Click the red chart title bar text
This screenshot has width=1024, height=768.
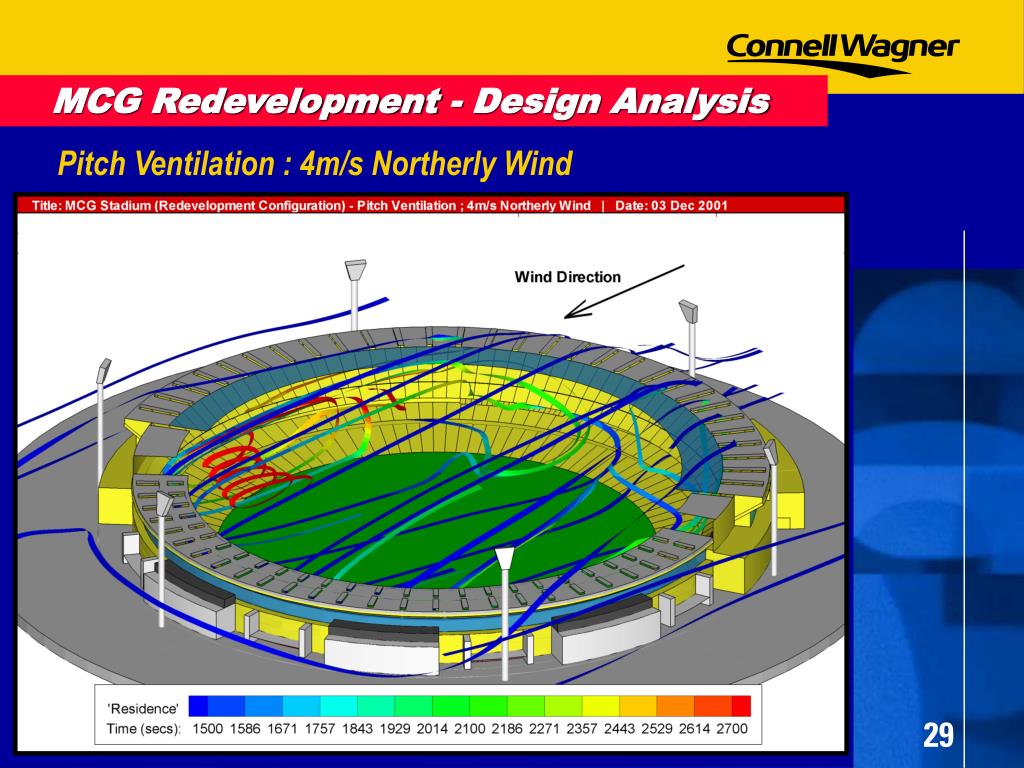379,205
